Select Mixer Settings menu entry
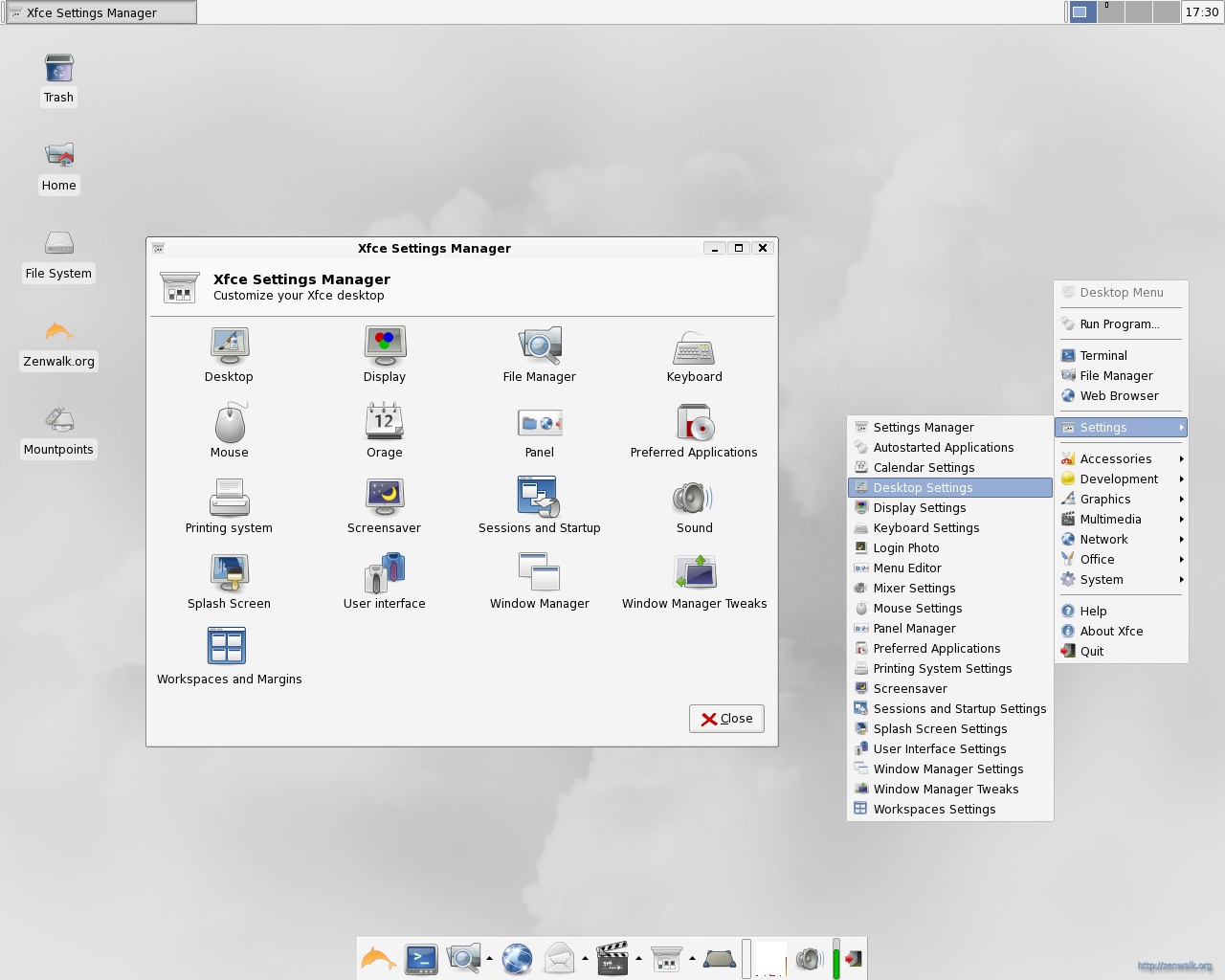This screenshot has width=1225, height=980. point(950,589)
